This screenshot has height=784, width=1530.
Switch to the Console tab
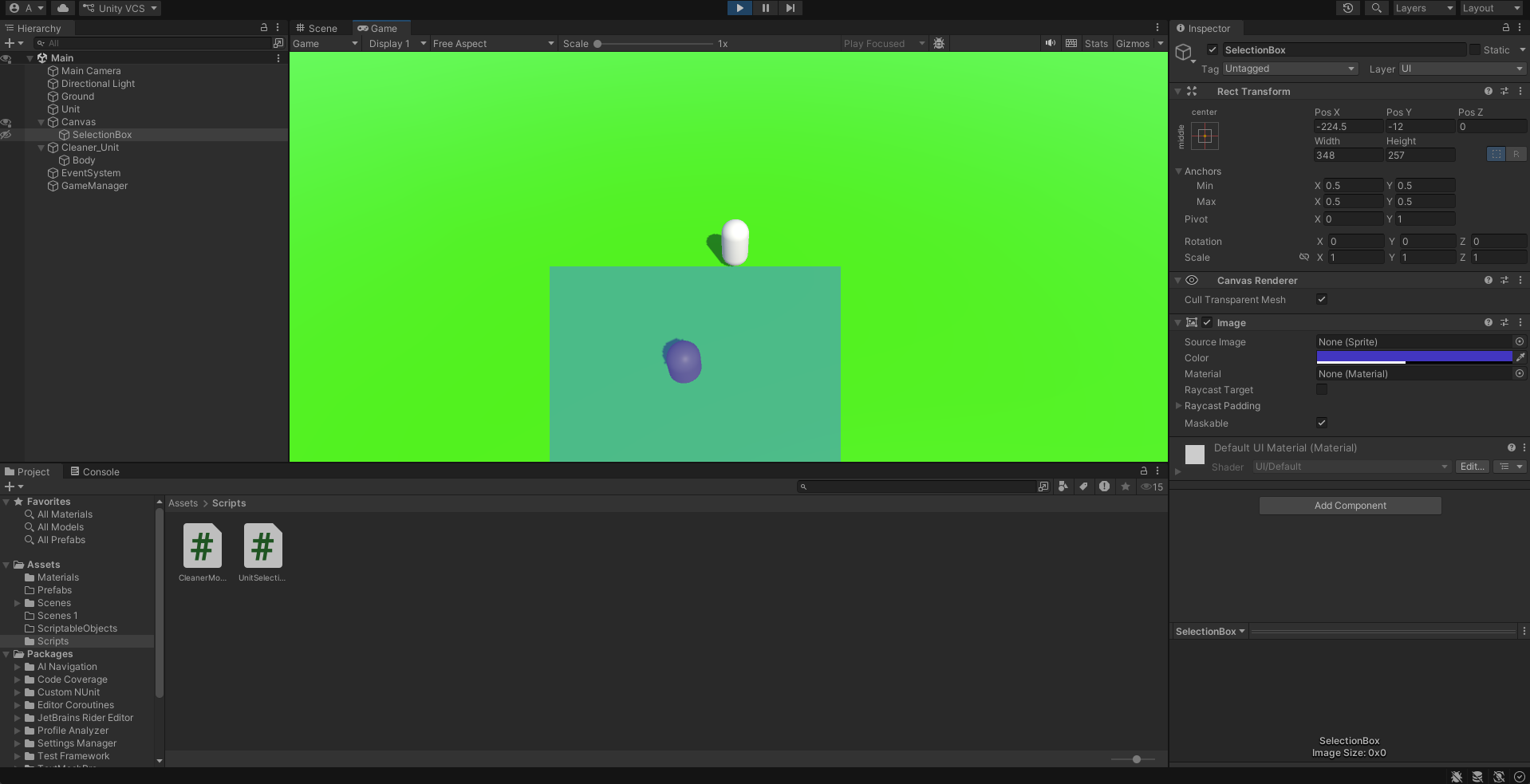[x=95, y=472]
